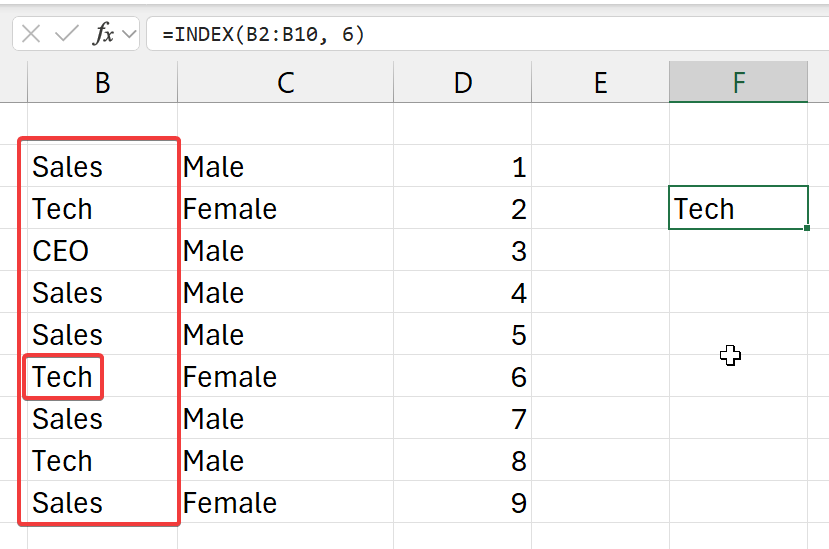Screen dimensions: 829x549
Task: Click the Cancel (X) icon in formula bar
Action: tap(31, 34)
